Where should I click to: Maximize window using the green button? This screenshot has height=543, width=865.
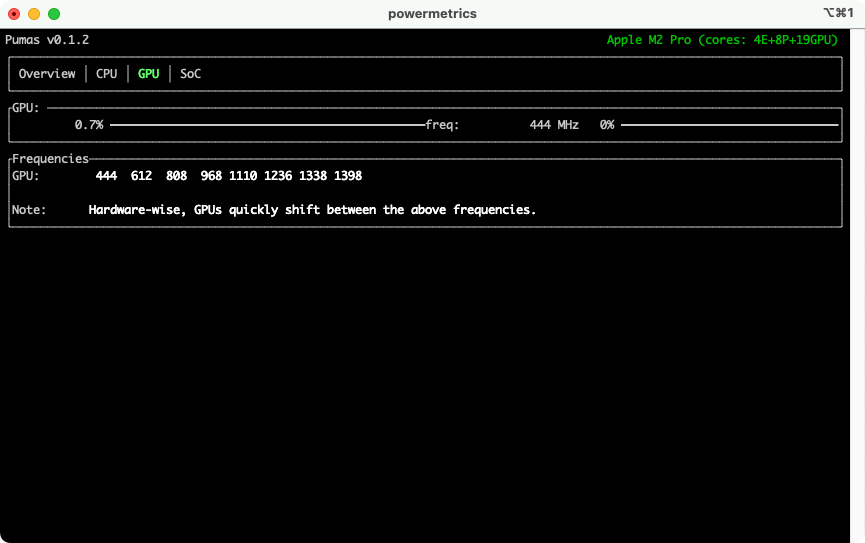[x=54, y=14]
